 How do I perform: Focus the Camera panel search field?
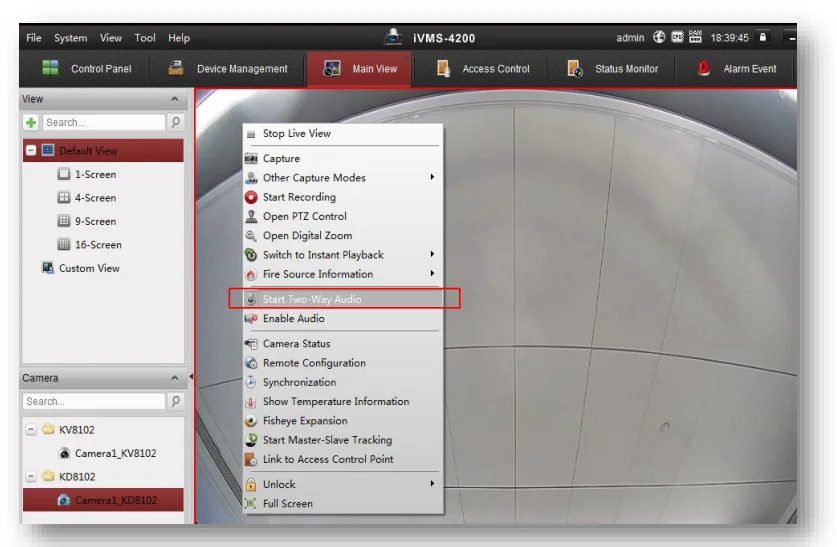pos(94,401)
